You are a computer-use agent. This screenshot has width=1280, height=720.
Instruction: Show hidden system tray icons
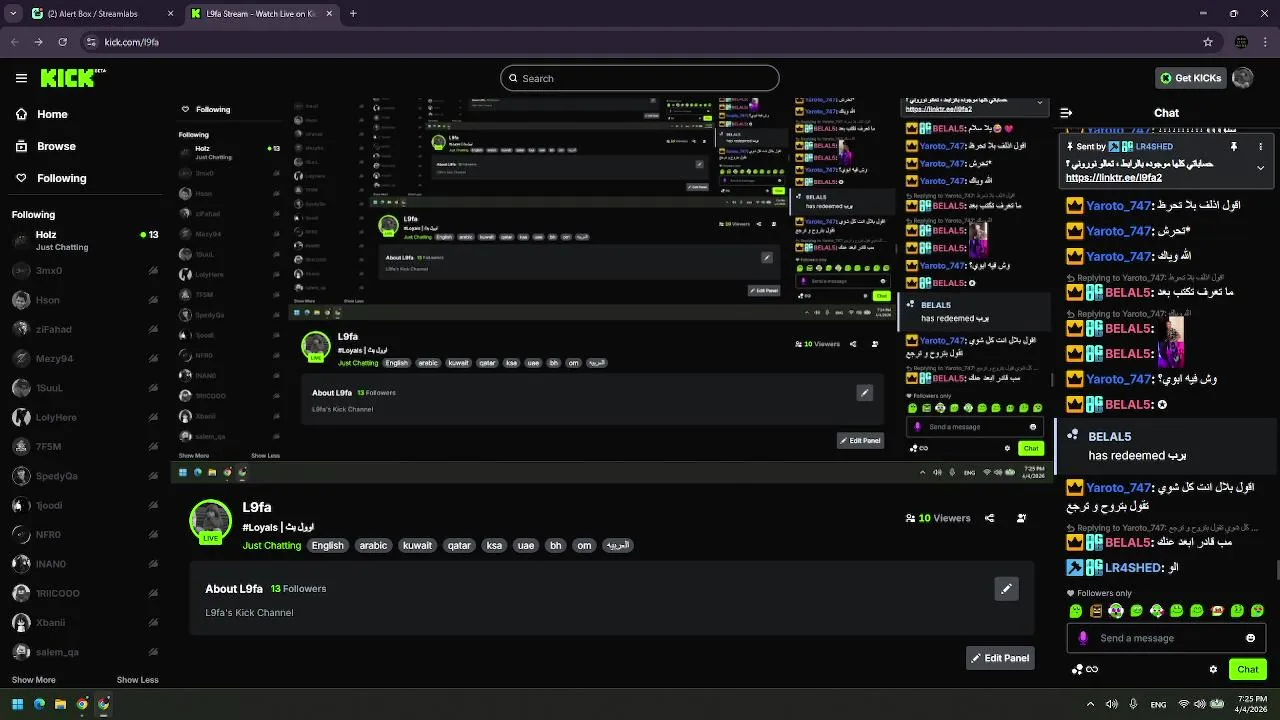tap(1090, 704)
